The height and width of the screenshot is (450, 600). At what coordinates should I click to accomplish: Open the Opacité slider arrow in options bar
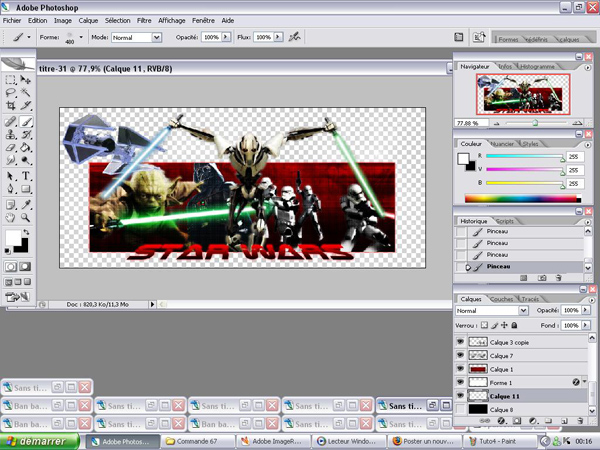(226, 37)
